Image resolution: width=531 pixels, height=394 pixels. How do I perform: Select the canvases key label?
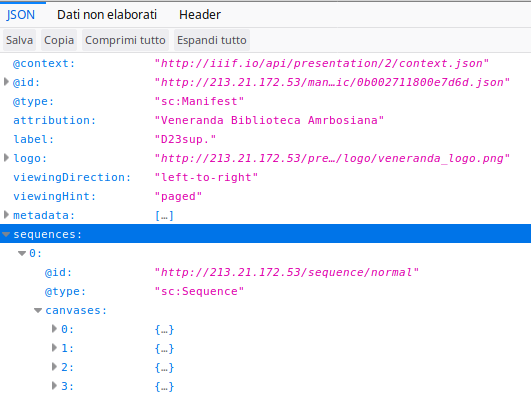76,310
